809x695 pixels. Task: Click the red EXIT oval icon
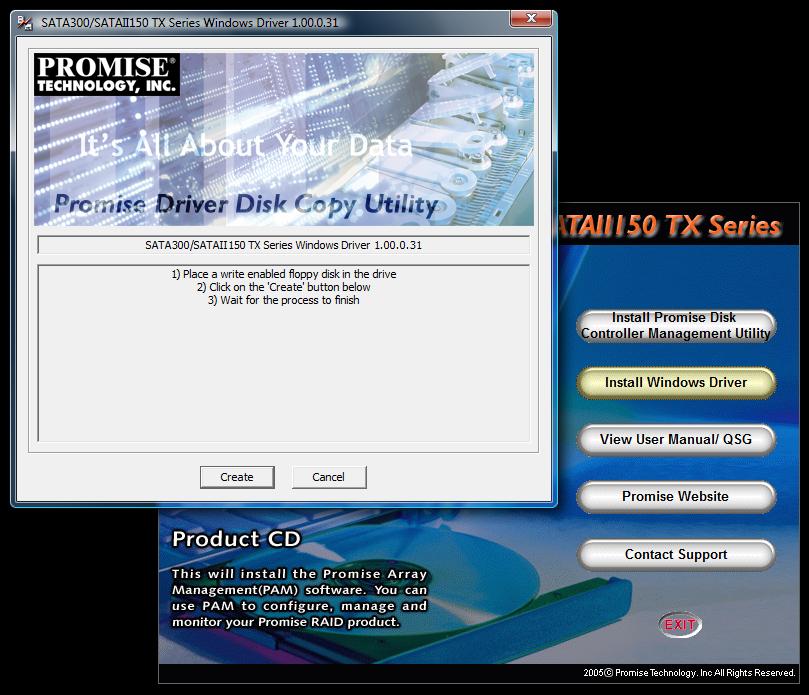(680, 625)
